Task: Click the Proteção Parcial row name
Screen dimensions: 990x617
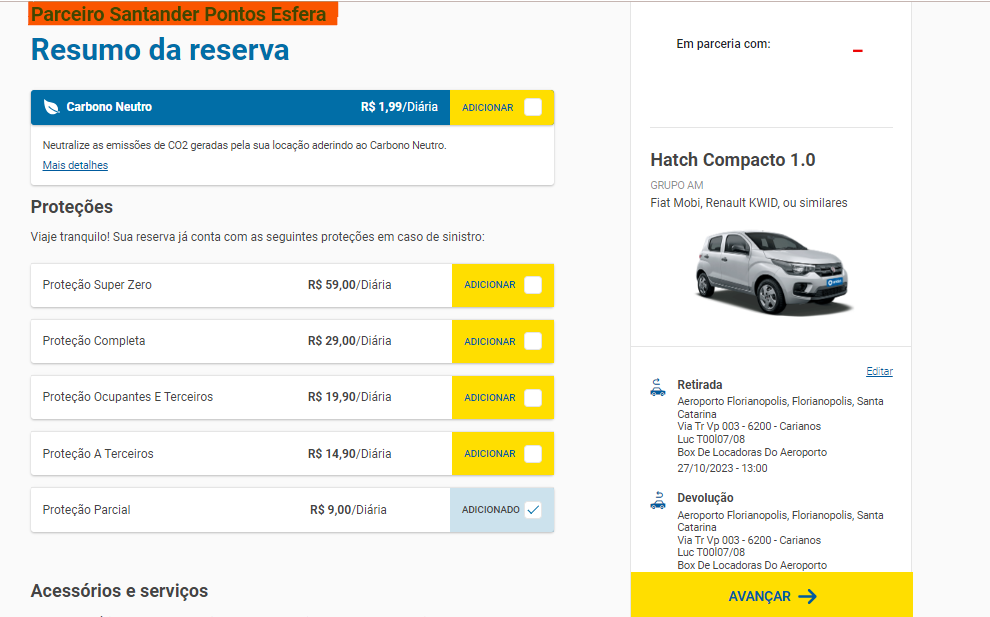Action: coord(86,510)
